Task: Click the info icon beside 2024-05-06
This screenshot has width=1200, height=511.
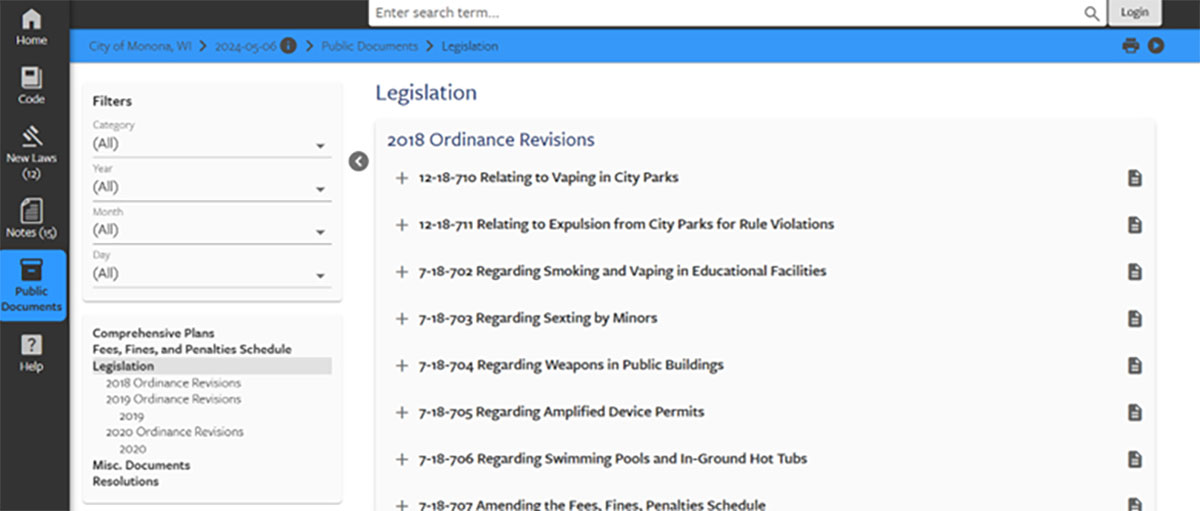Action: pyautogui.click(x=288, y=46)
